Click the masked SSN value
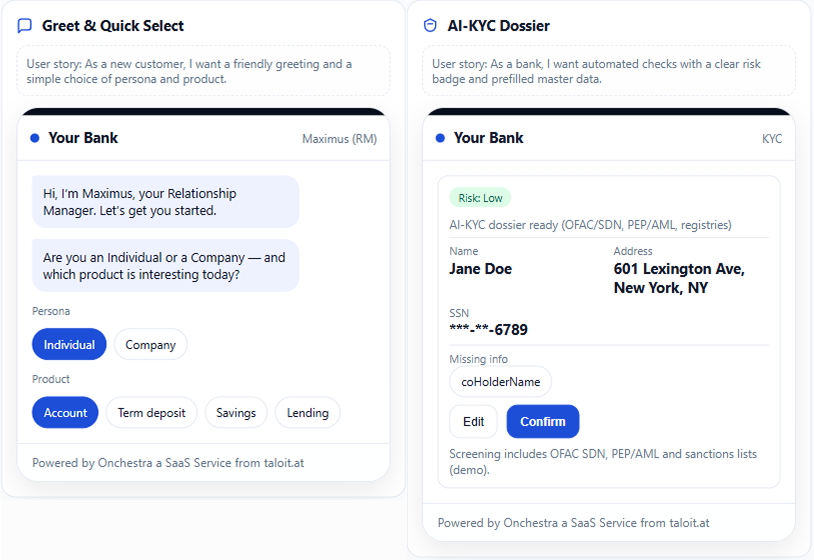The image size is (814, 560). click(x=488, y=330)
